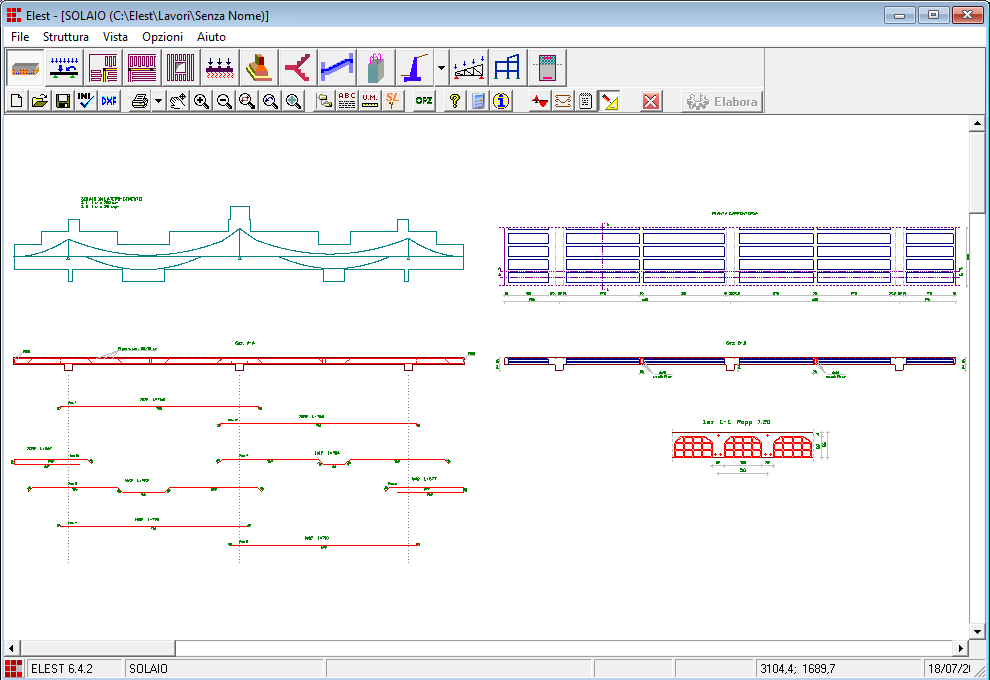Expand the retaining wall type dropdown arrow
This screenshot has width=990, height=680.
[441, 68]
